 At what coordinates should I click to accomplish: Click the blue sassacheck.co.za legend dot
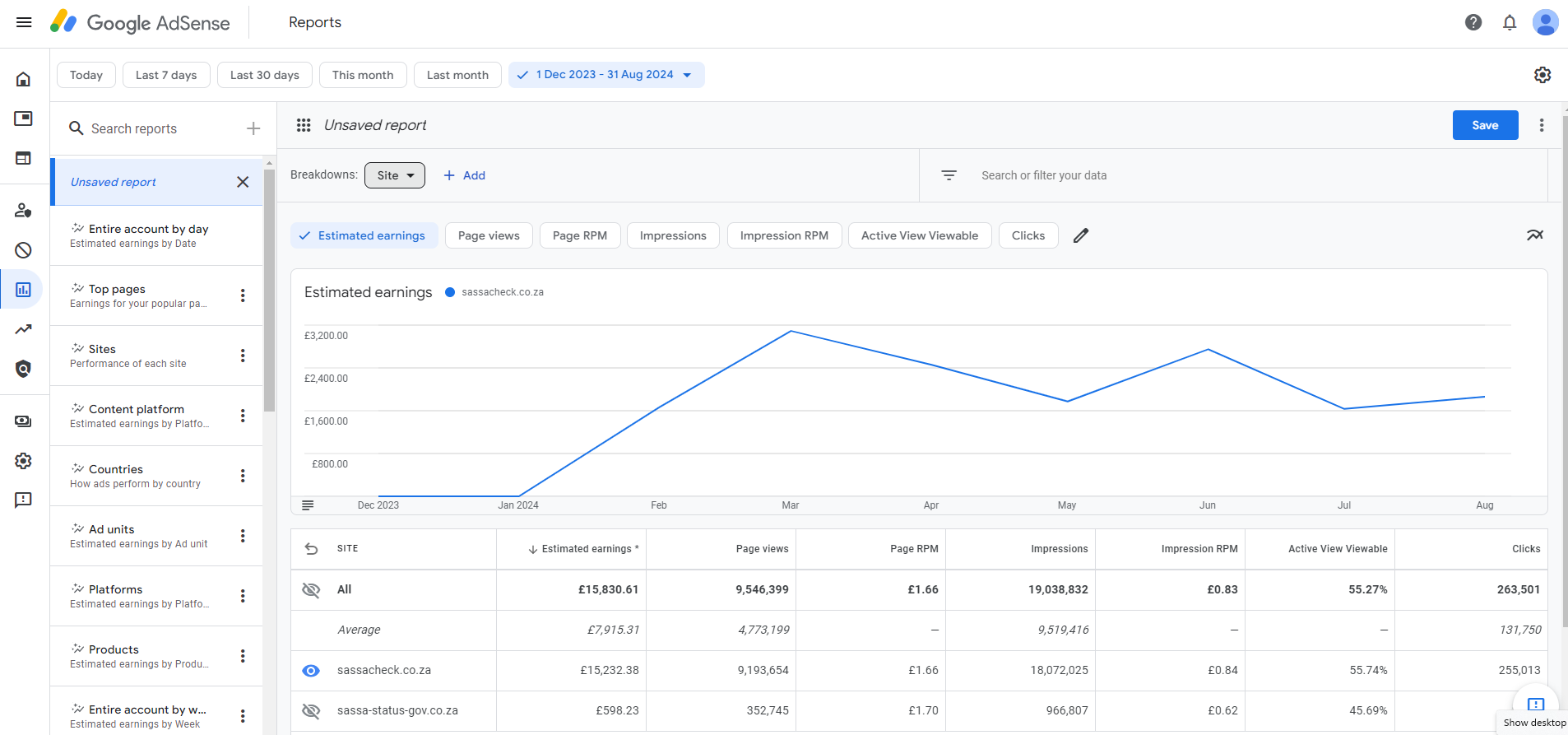(x=450, y=292)
